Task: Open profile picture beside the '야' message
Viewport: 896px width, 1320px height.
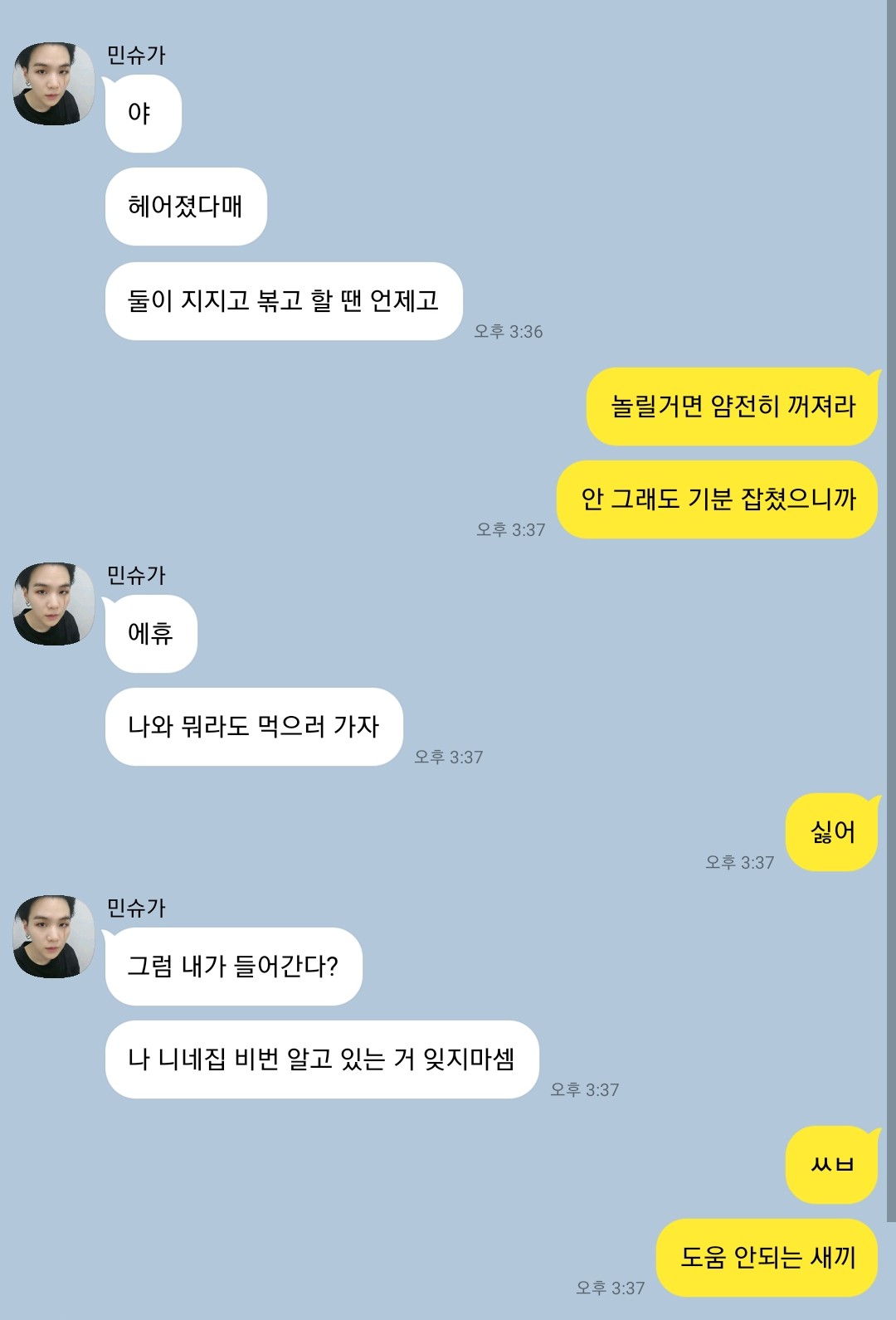Action: click(54, 84)
